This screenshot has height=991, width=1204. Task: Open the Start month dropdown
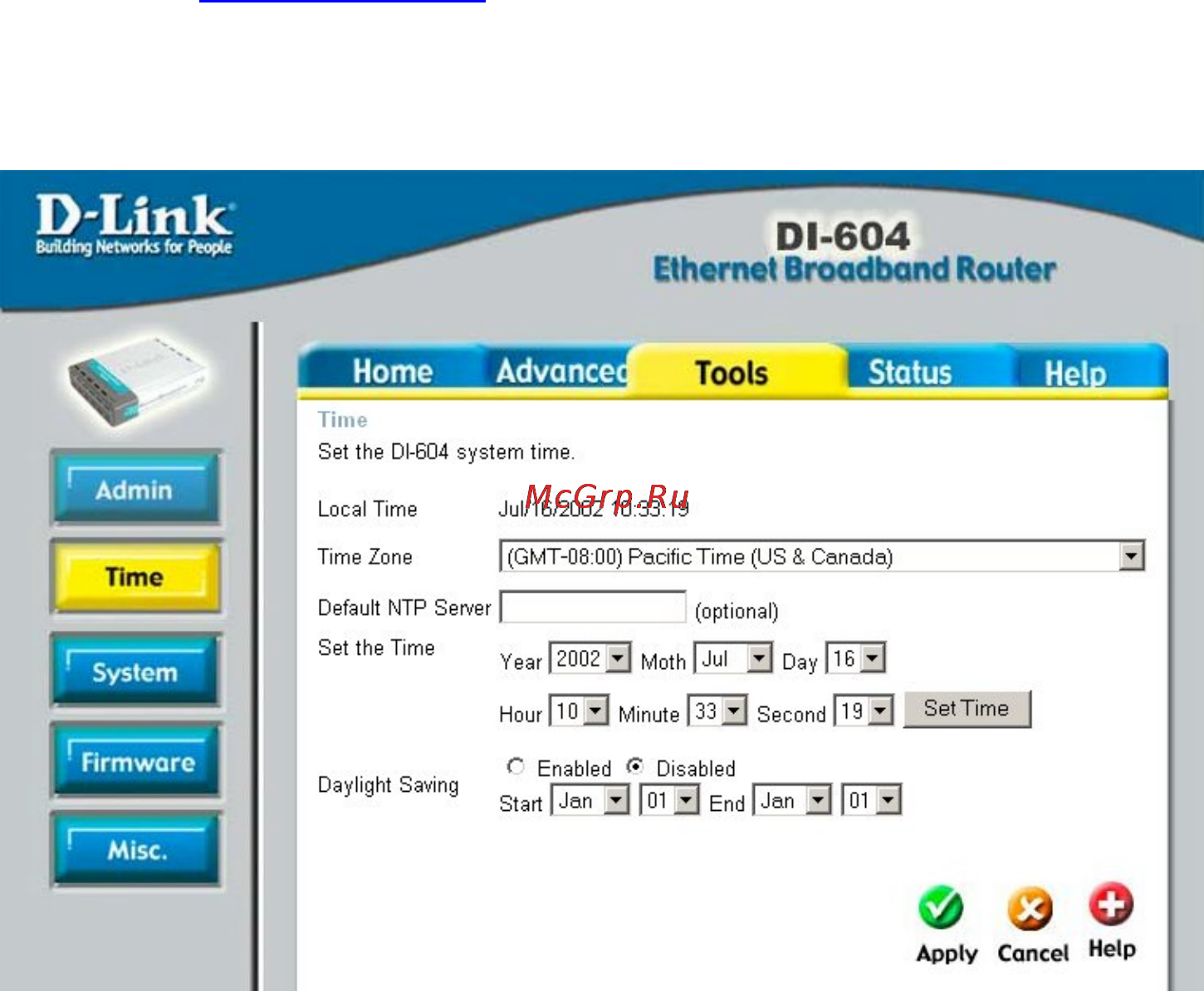pyautogui.click(x=591, y=801)
